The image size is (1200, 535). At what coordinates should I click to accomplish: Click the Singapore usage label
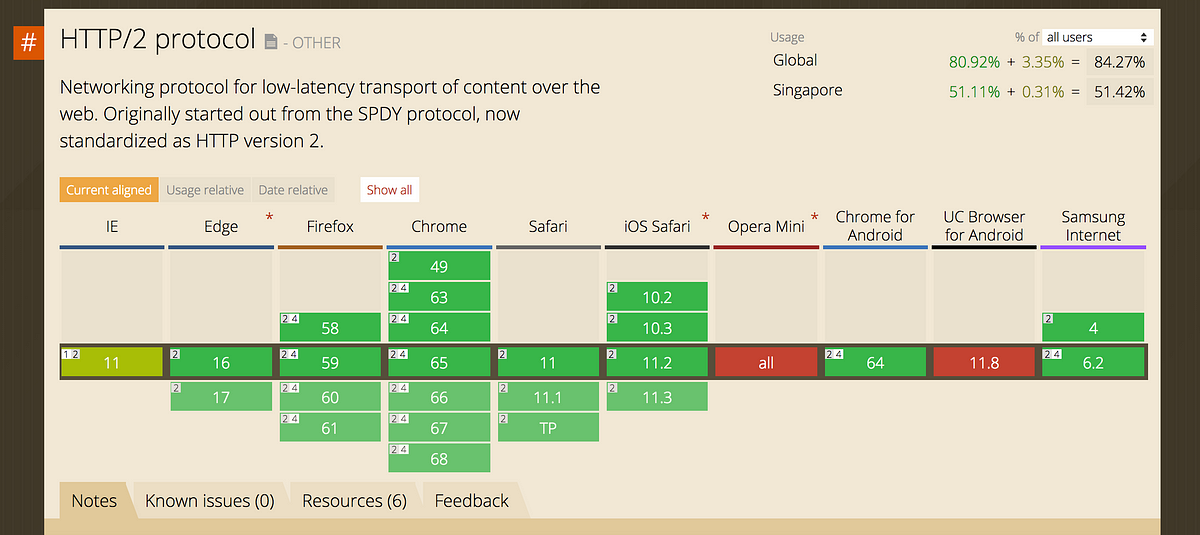click(x=808, y=90)
